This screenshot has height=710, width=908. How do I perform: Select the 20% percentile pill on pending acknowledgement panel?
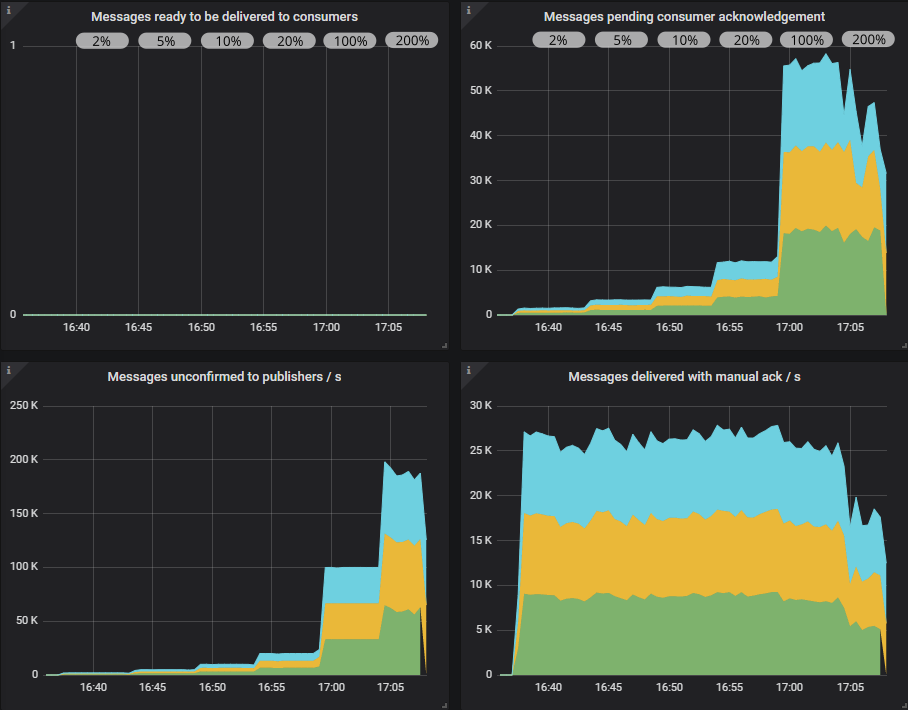745,39
